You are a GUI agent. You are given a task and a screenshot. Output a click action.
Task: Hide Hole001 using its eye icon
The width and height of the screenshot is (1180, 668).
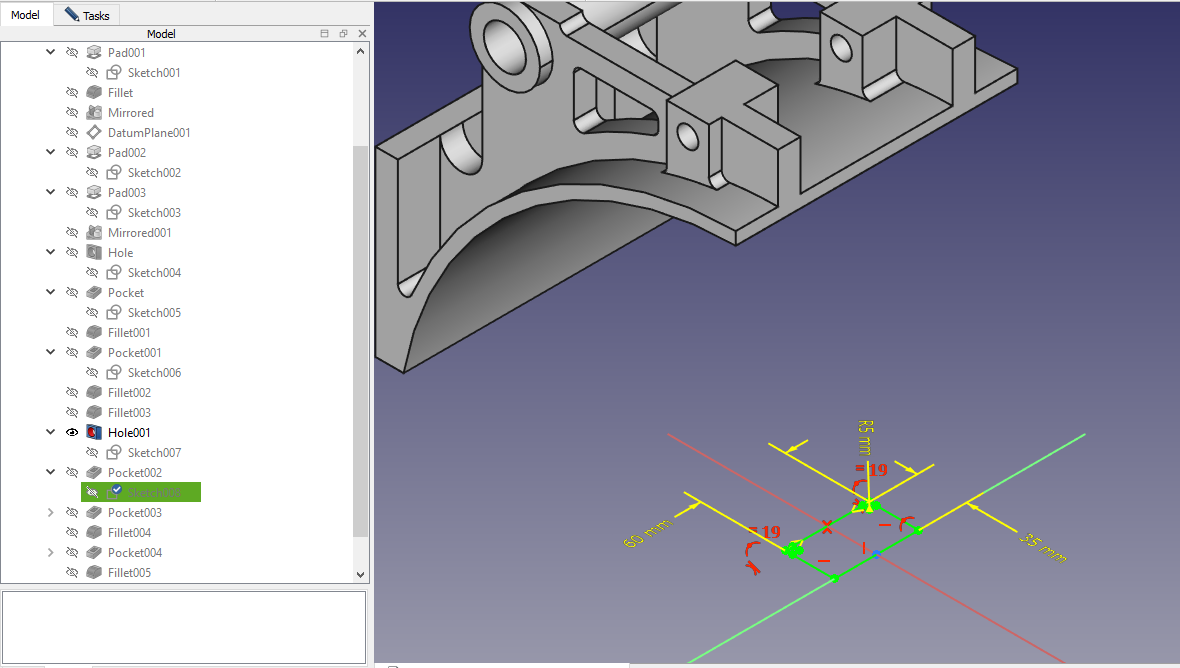(x=72, y=433)
